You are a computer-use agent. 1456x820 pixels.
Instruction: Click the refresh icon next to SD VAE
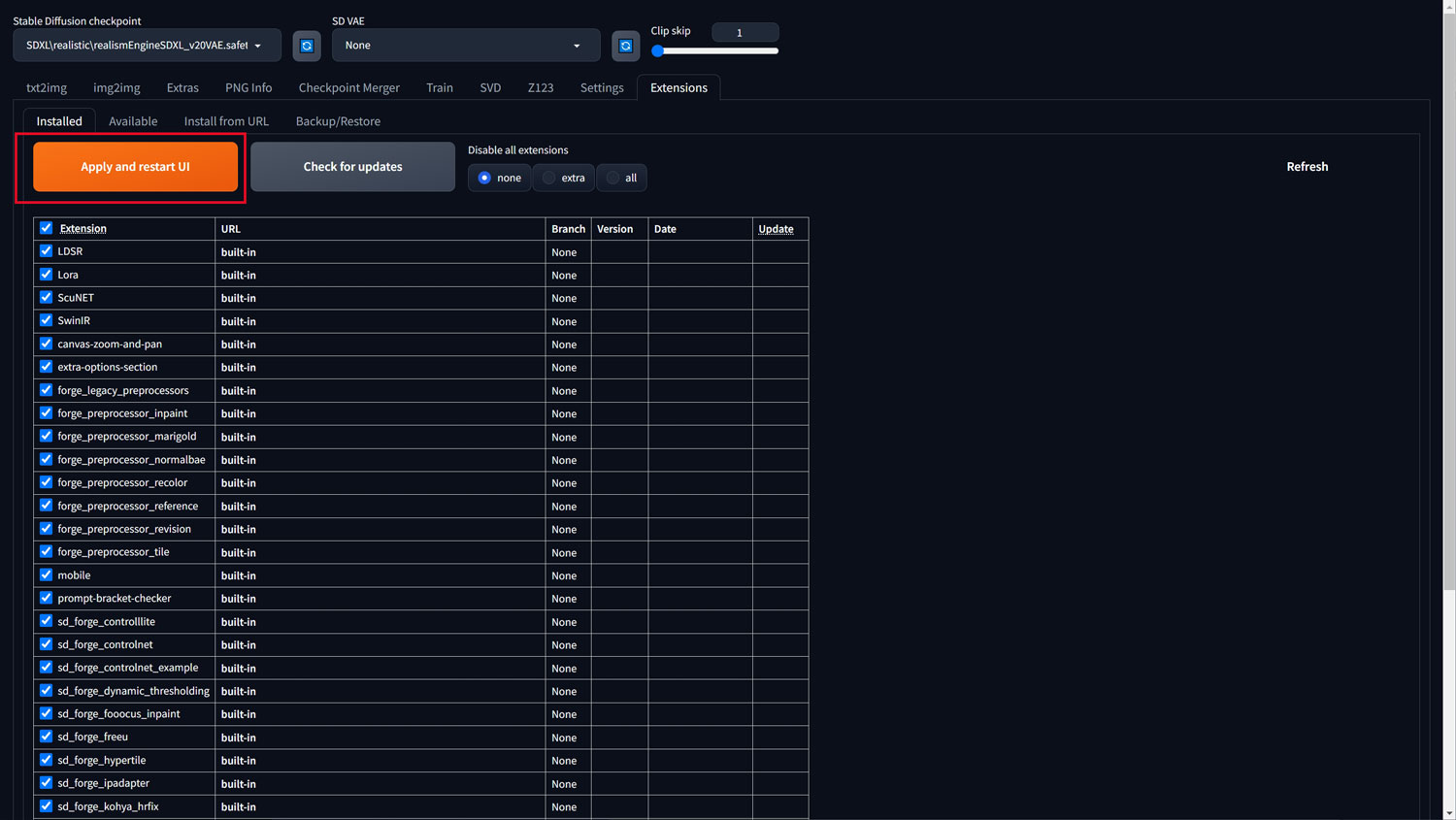625,46
